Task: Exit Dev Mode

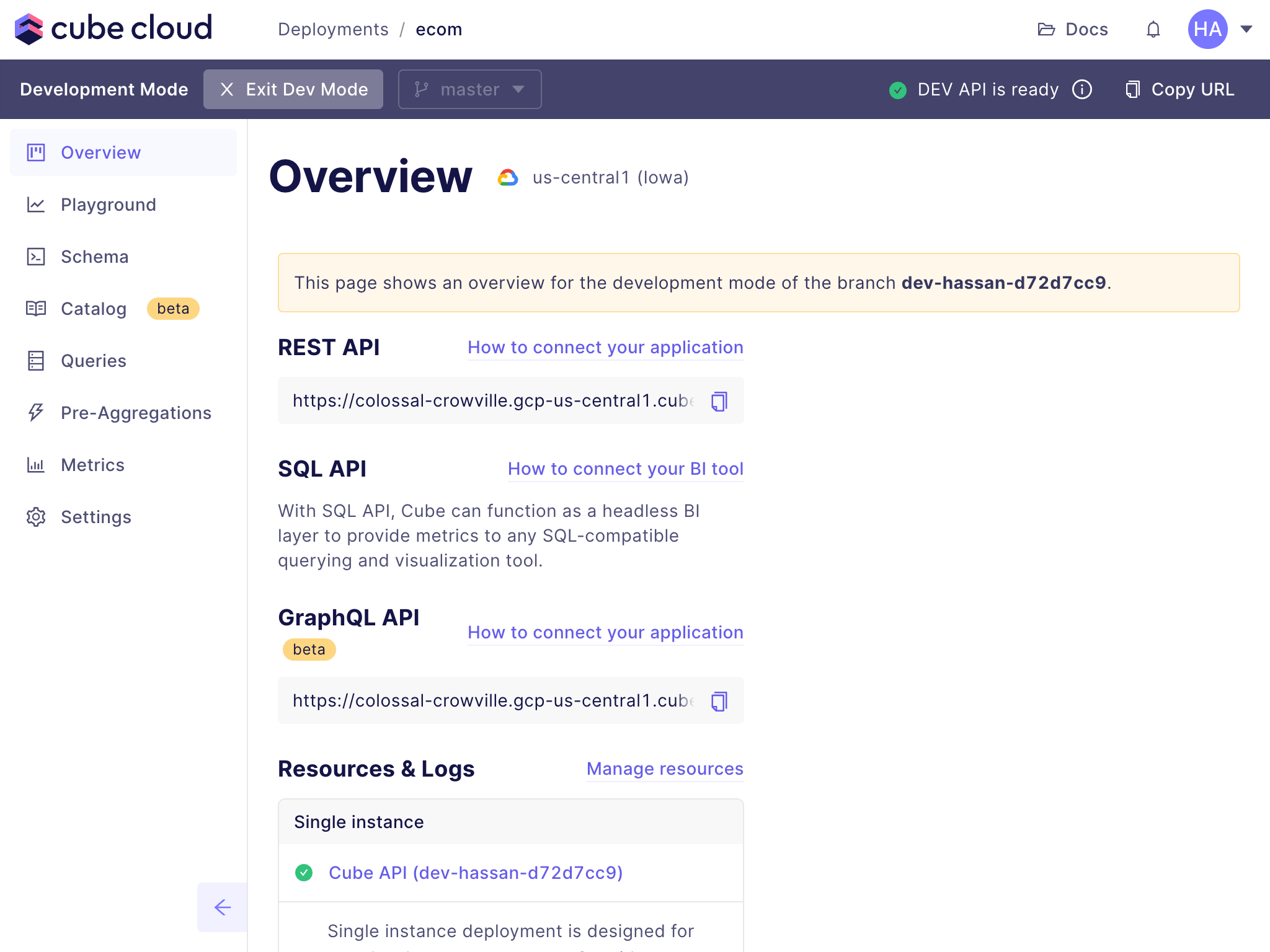Action: 293,89
